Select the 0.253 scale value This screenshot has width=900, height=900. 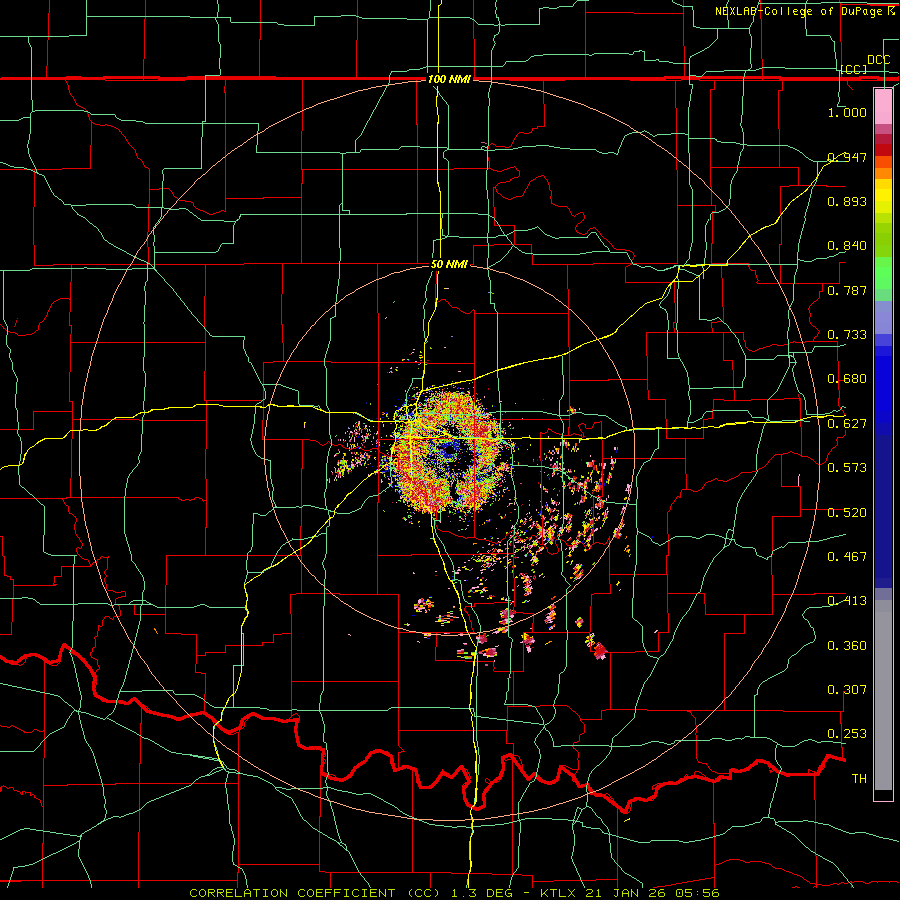tap(847, 734)
